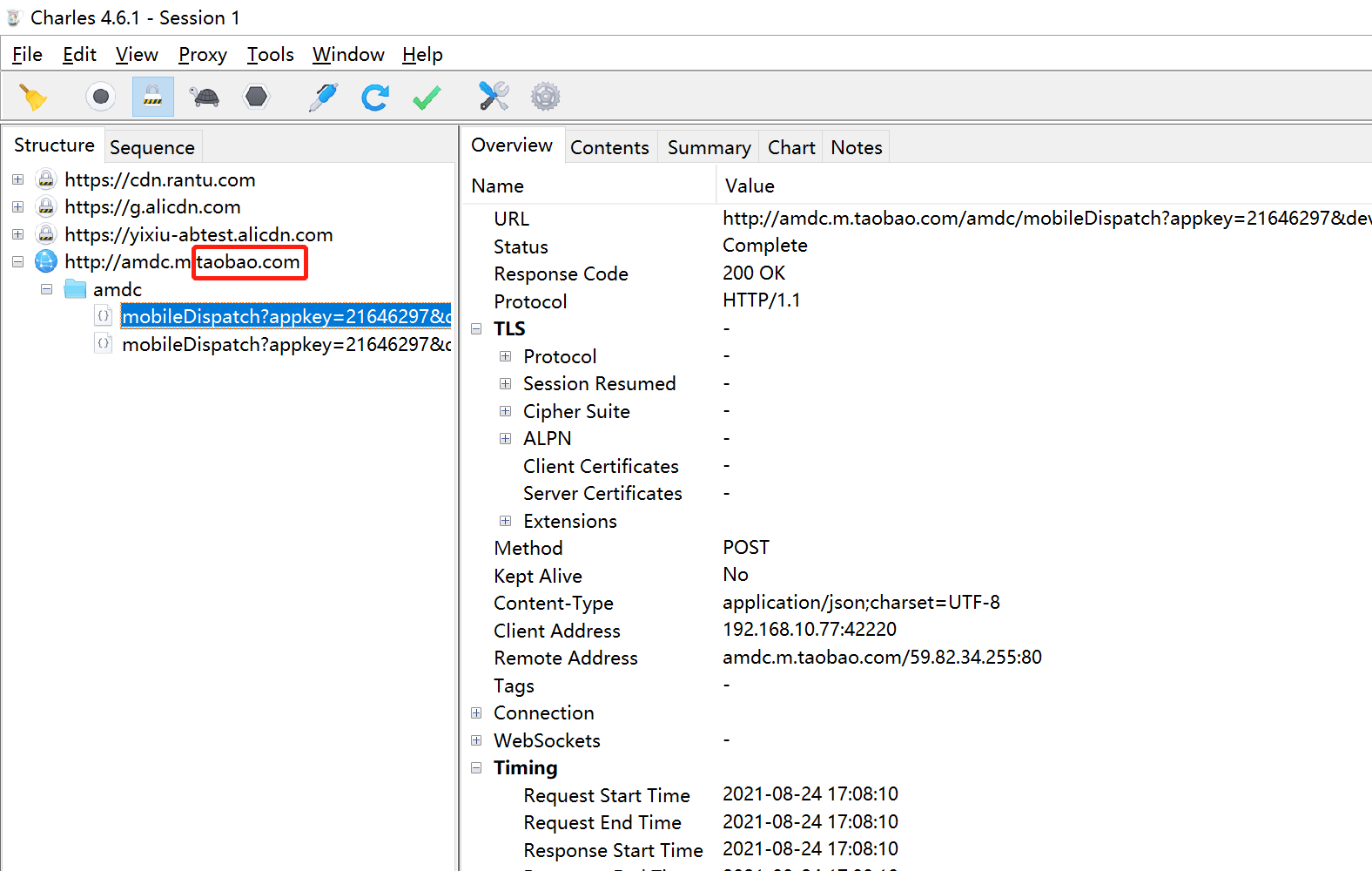
Task: Validate selected request with green checkmark
Action: [x=427, y=97]
